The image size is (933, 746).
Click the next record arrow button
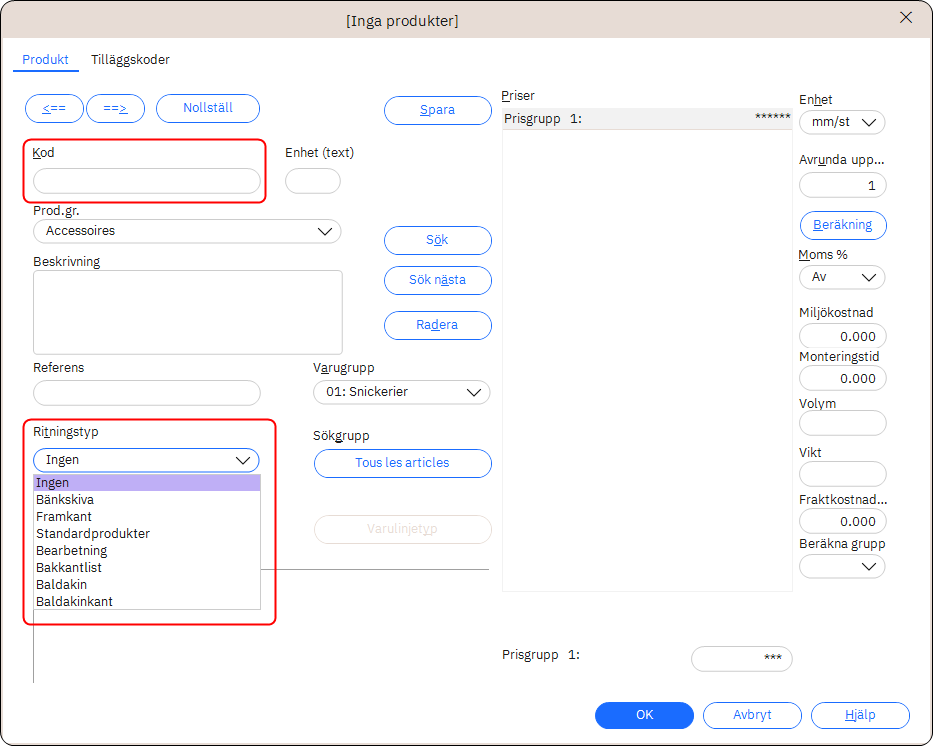(115, 108)
